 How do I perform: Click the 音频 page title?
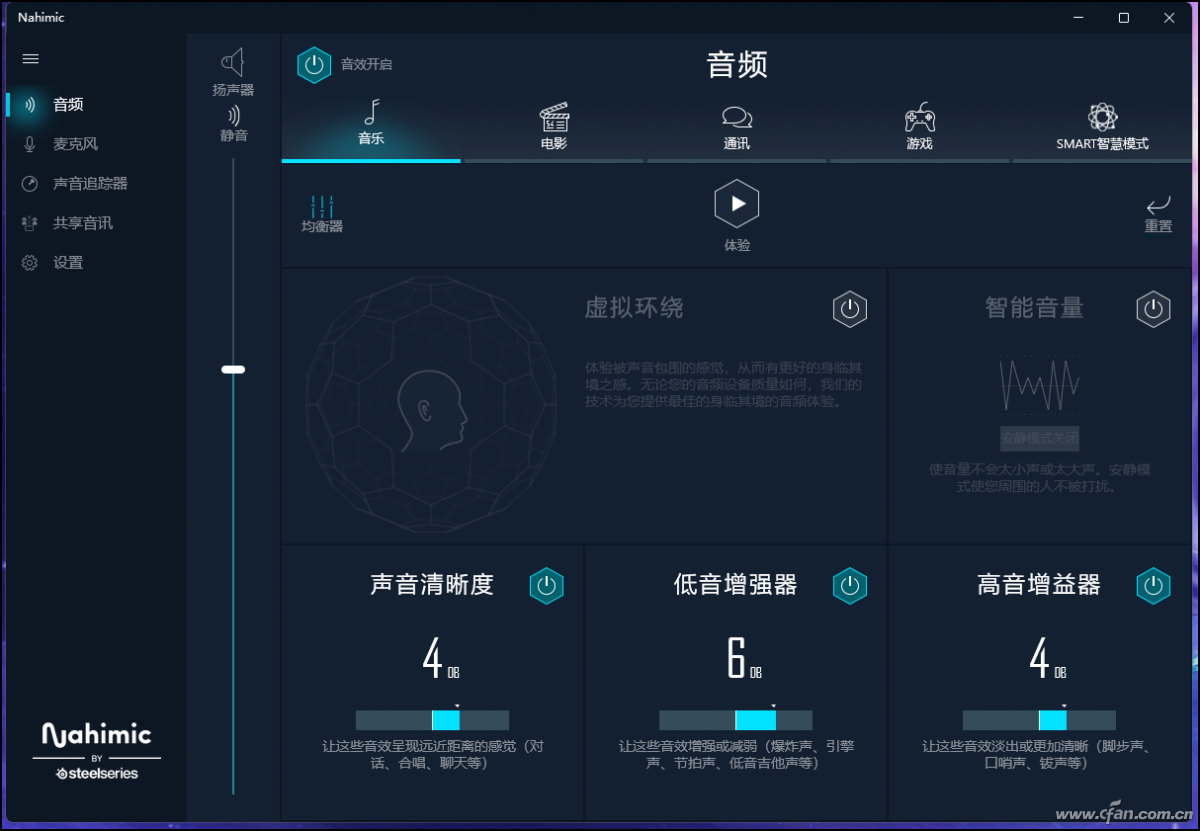737,65
